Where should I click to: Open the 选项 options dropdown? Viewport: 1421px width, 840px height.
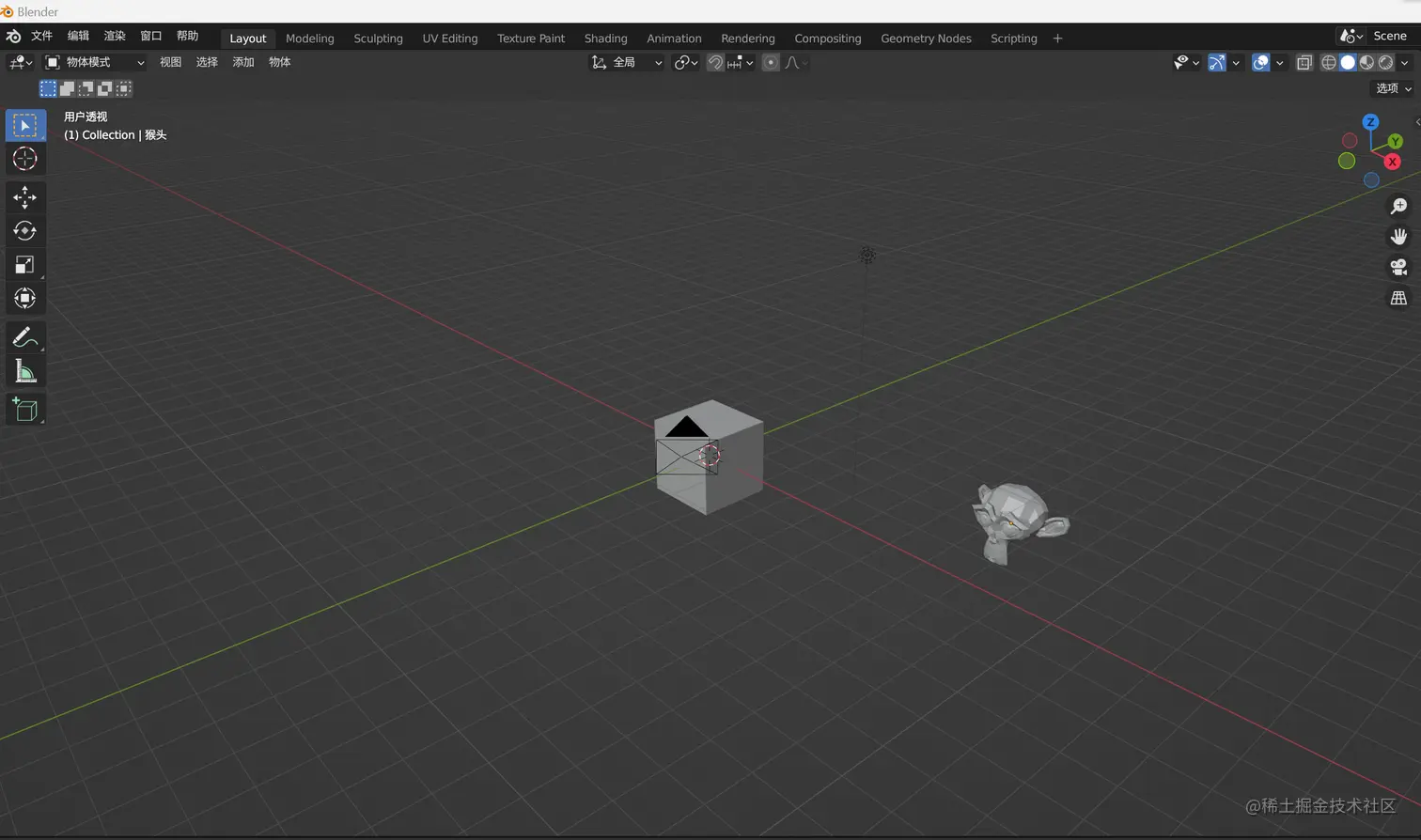(1393, 88)
